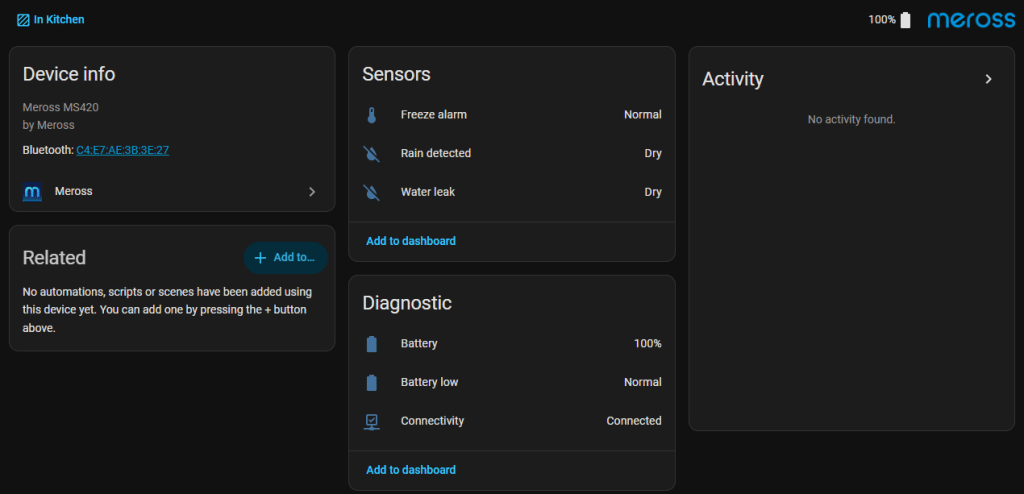Open the Water leak sensor entry
The height and width of the screenshot is (494, 1024).
click(512, 192)
